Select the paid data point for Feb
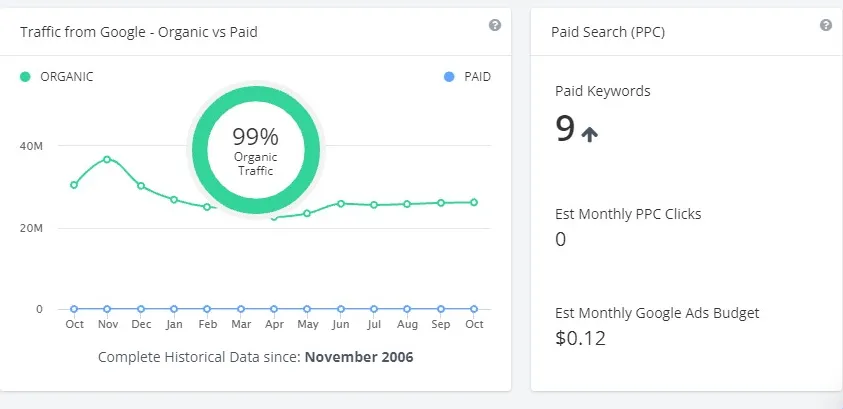The width and height of the screenshot is (843, 409). click(207, 309)
